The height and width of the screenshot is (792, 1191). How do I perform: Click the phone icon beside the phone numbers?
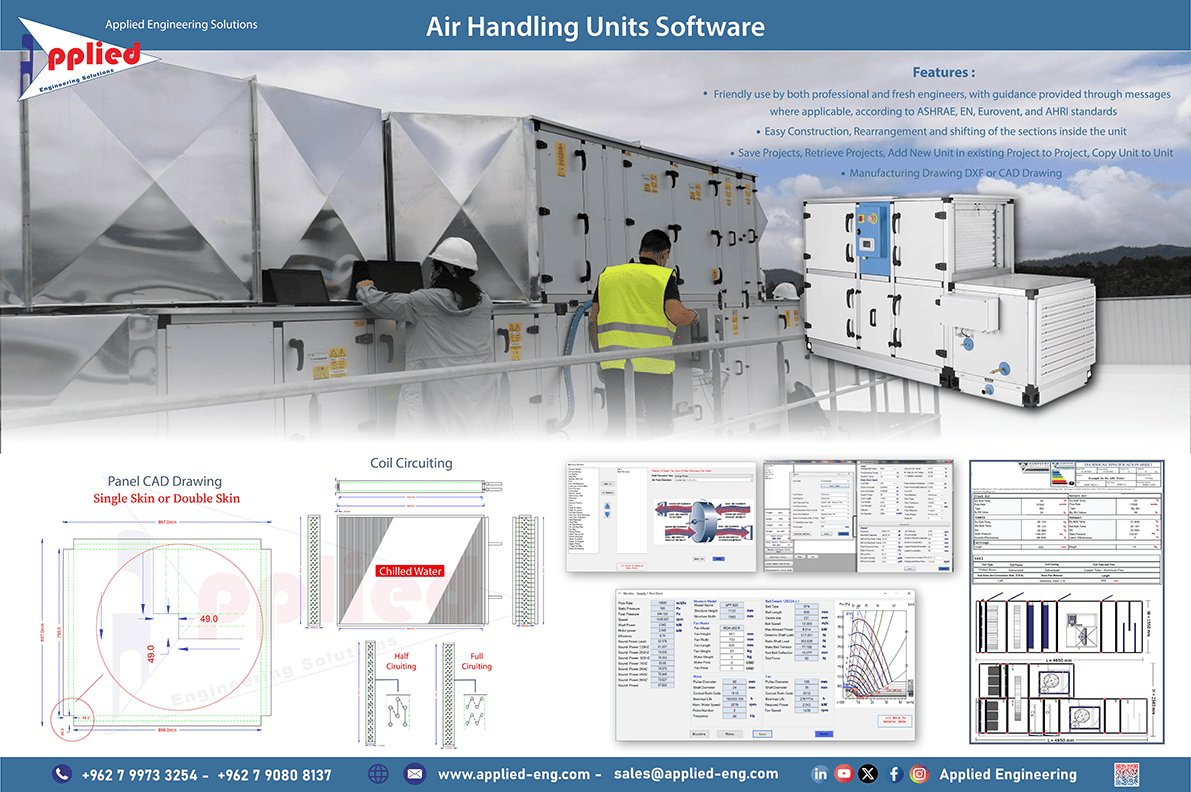pyautogui.click(x=62, y=773)
